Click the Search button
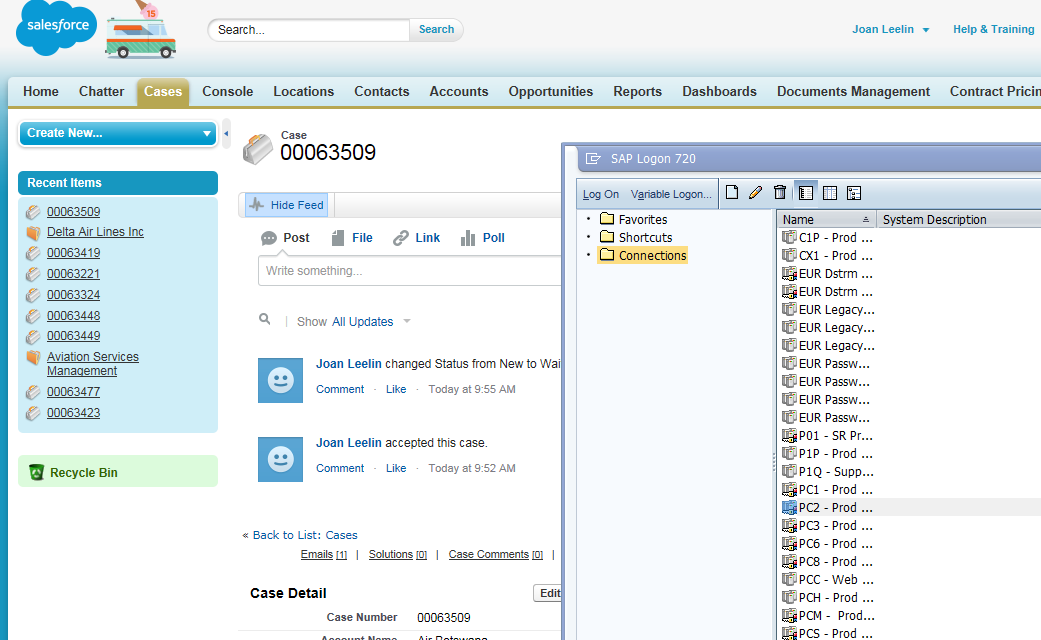1041x640 pixels. (x=436, y=29)
